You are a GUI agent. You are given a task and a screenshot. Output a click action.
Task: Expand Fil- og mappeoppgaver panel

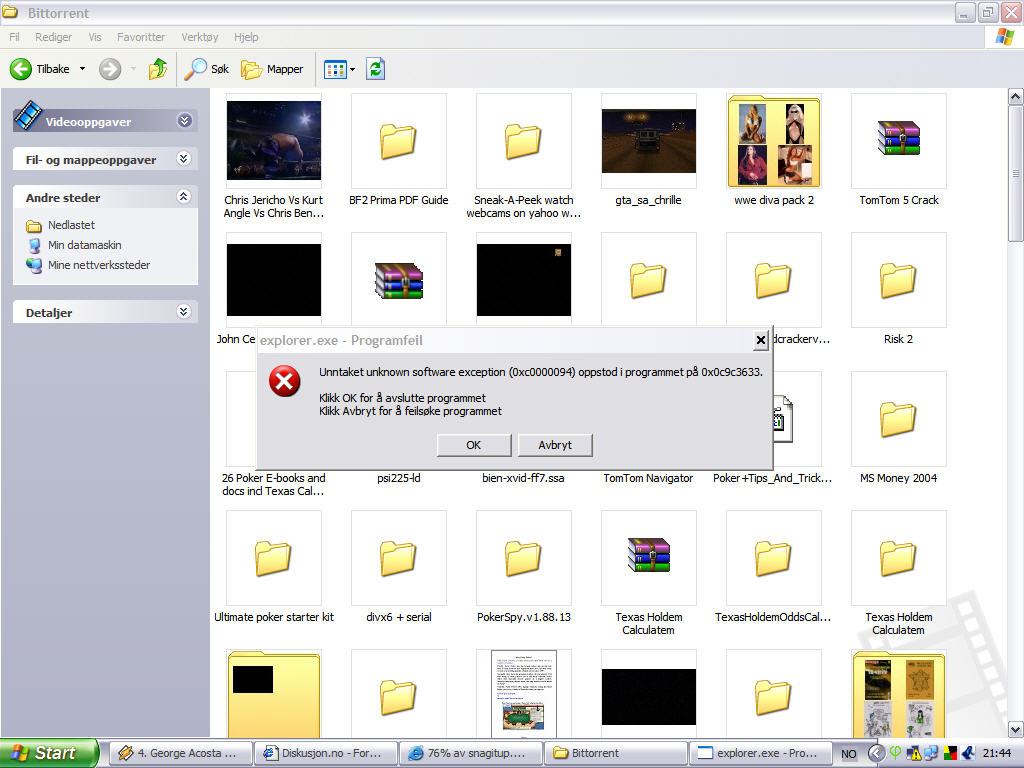pyautogui.click(x=184, y=159)
